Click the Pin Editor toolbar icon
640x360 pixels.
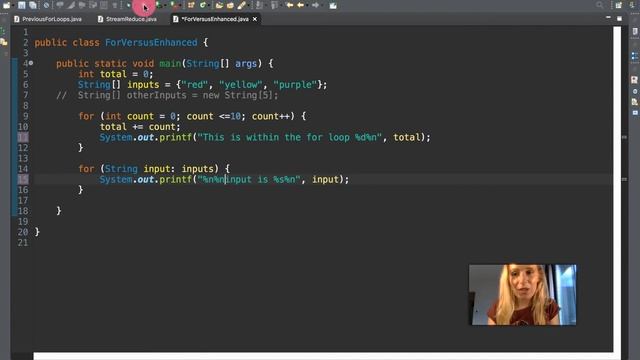pyautogui.click(x=333, y=5)
